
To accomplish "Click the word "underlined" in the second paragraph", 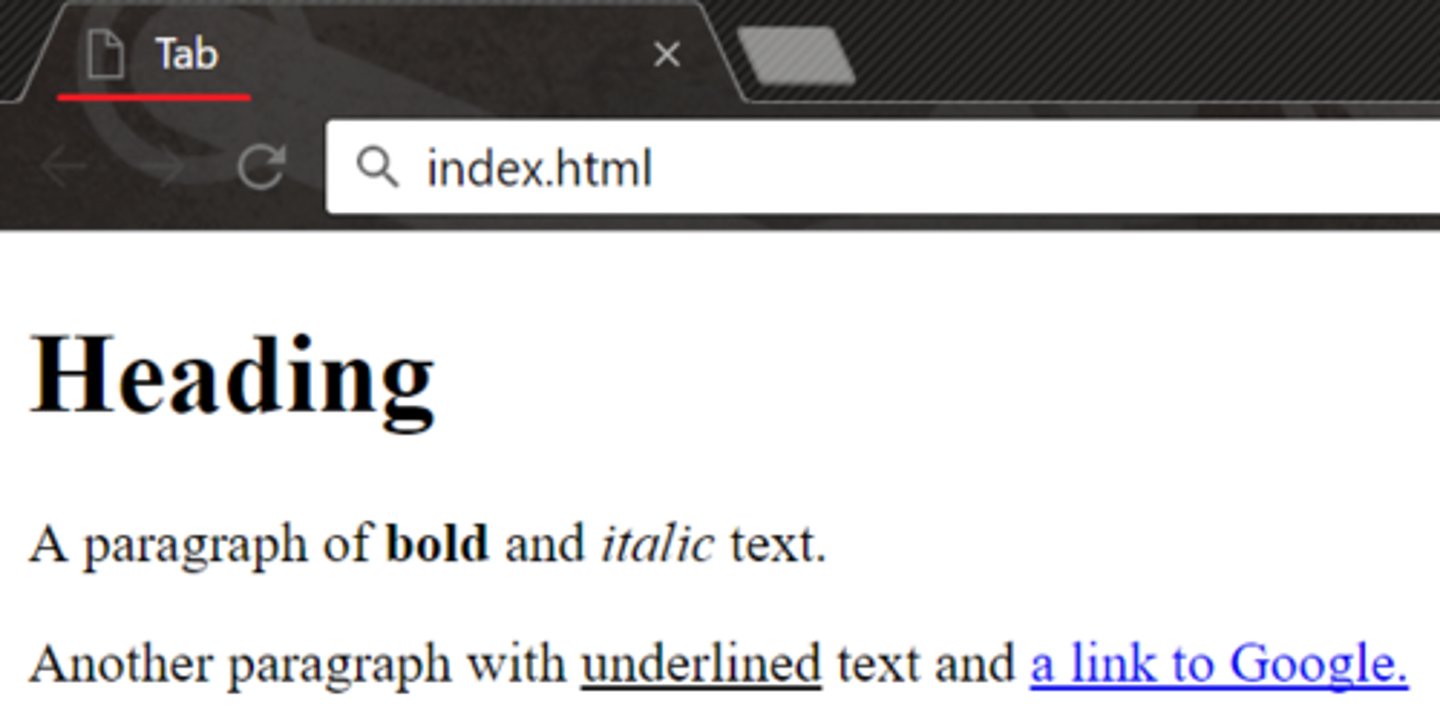I will click(701, 664).
